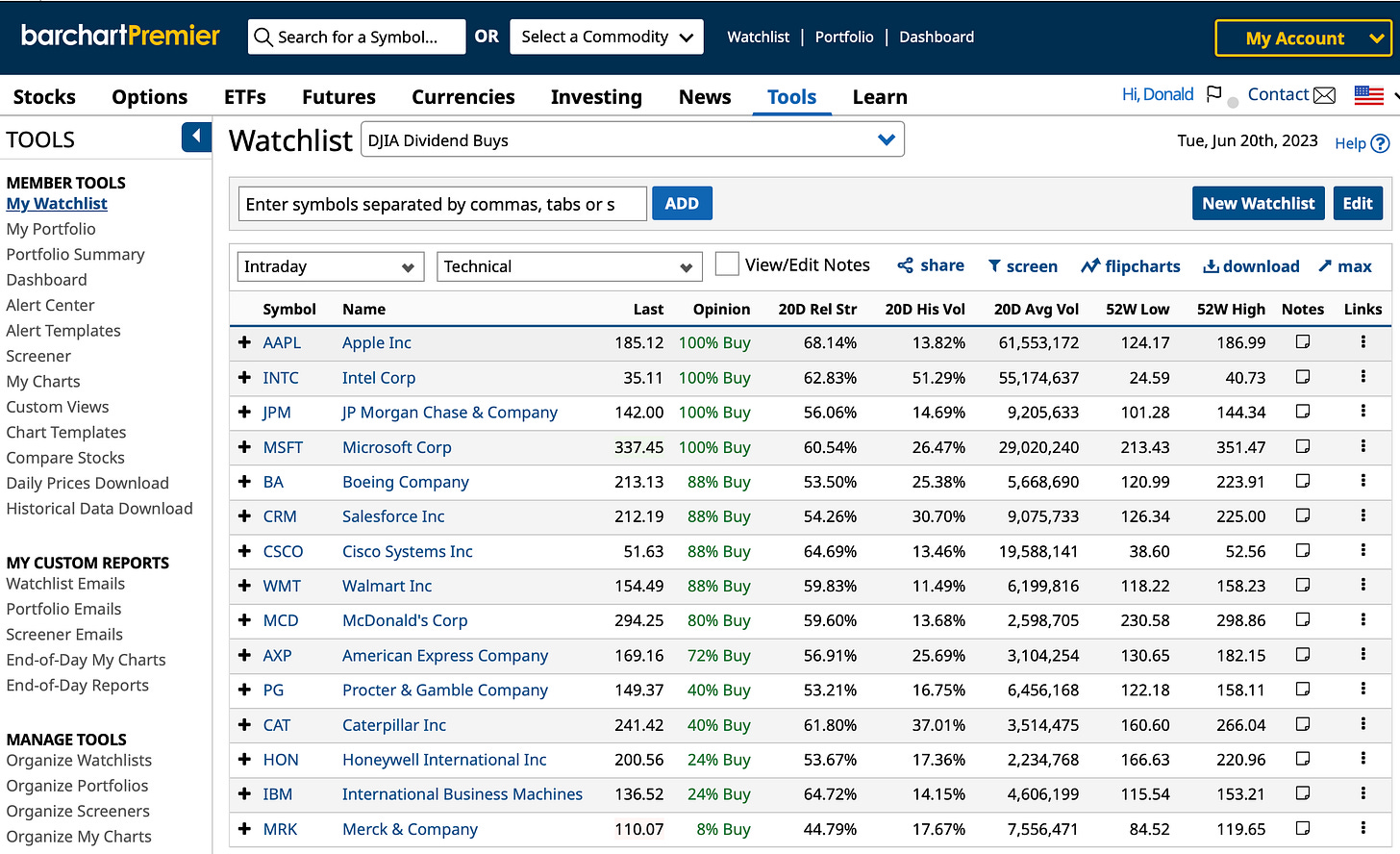Expand the INTC row plus sign

pos(244,377)
